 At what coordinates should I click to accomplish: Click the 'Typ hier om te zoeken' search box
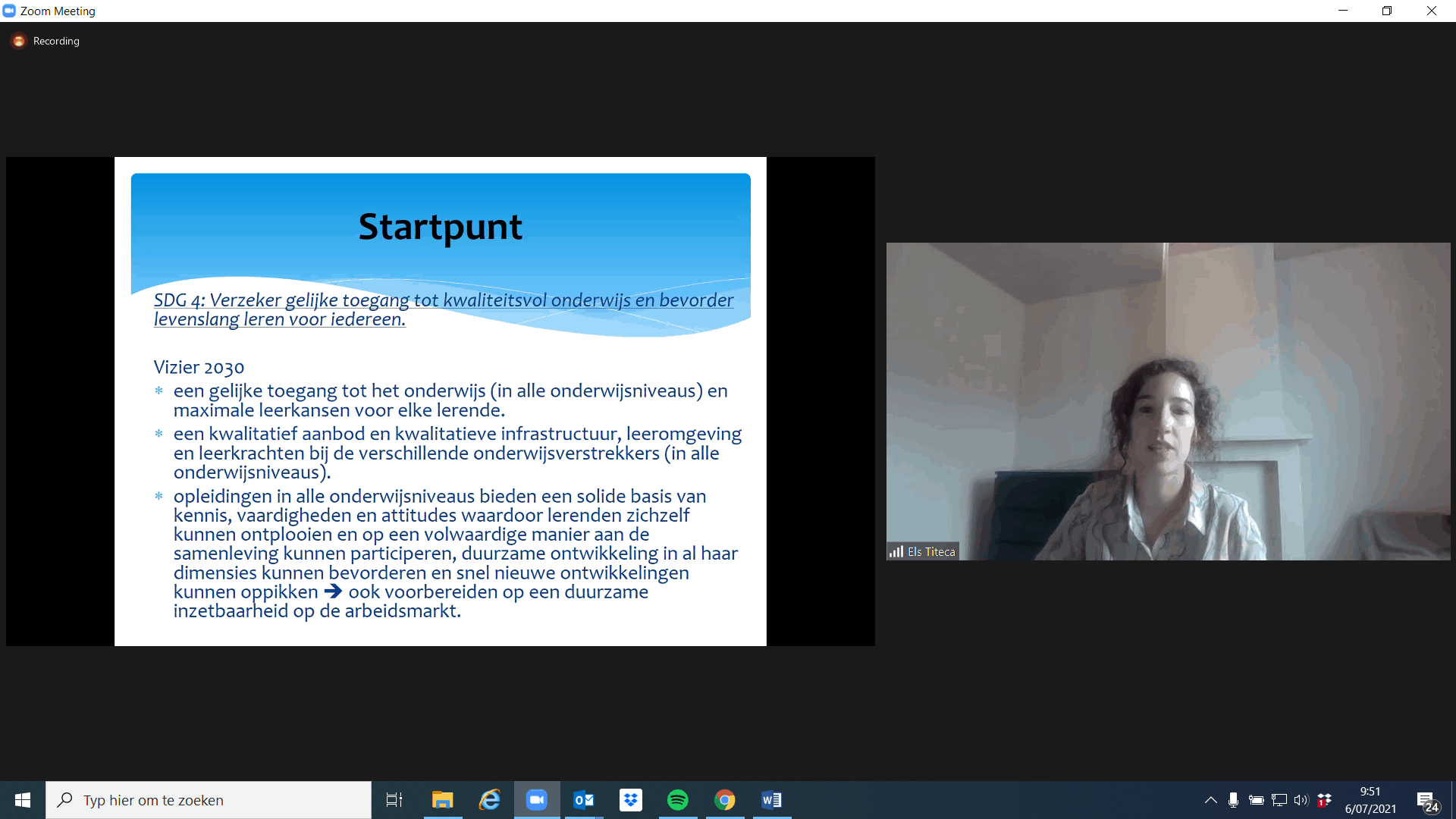click(209, 800)
